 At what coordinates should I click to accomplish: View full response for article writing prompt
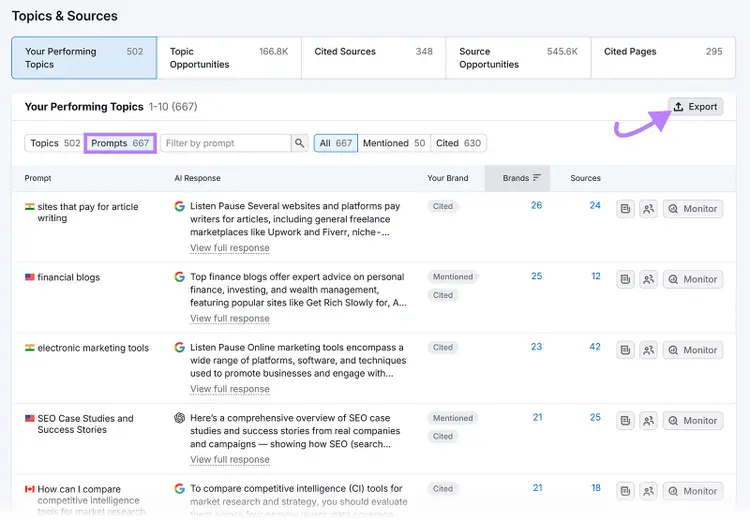[230, 248]
